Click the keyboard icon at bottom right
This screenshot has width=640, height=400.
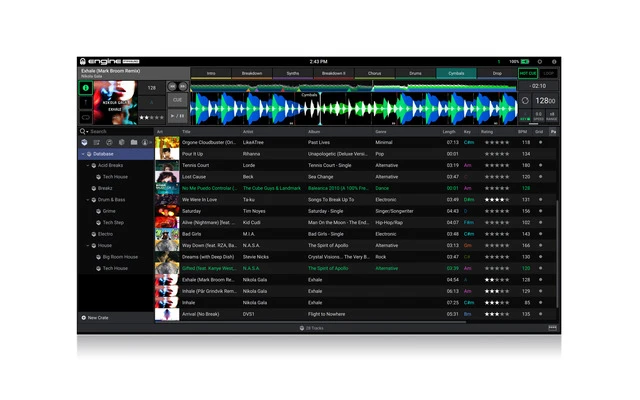553,328
